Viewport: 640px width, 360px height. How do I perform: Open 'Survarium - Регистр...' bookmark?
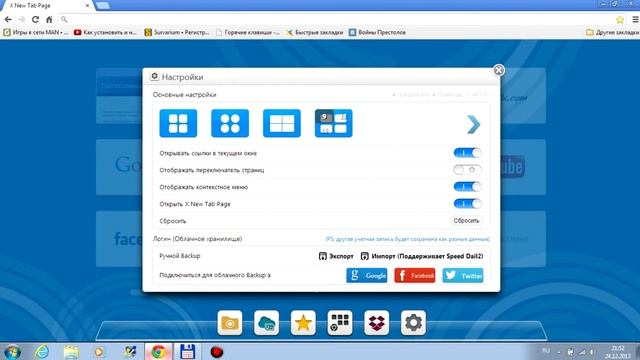(177, 32)
